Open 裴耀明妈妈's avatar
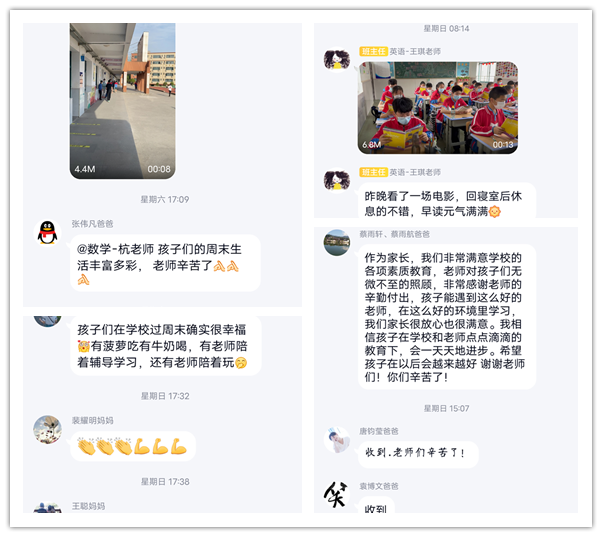The width and height of the screenshot is (602, 537). tap(47, 430)
